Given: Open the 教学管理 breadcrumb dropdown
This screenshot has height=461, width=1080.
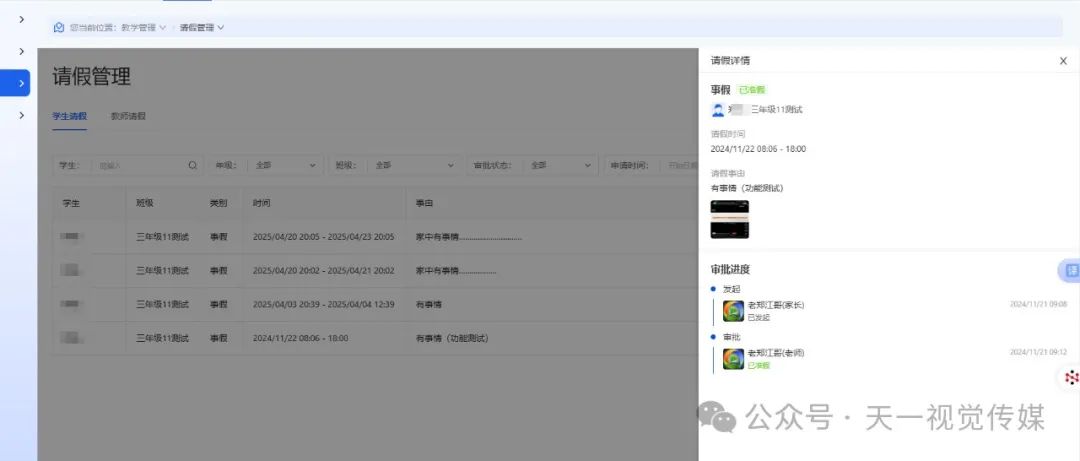Looking at the screenshot, I should click(143, 28).
